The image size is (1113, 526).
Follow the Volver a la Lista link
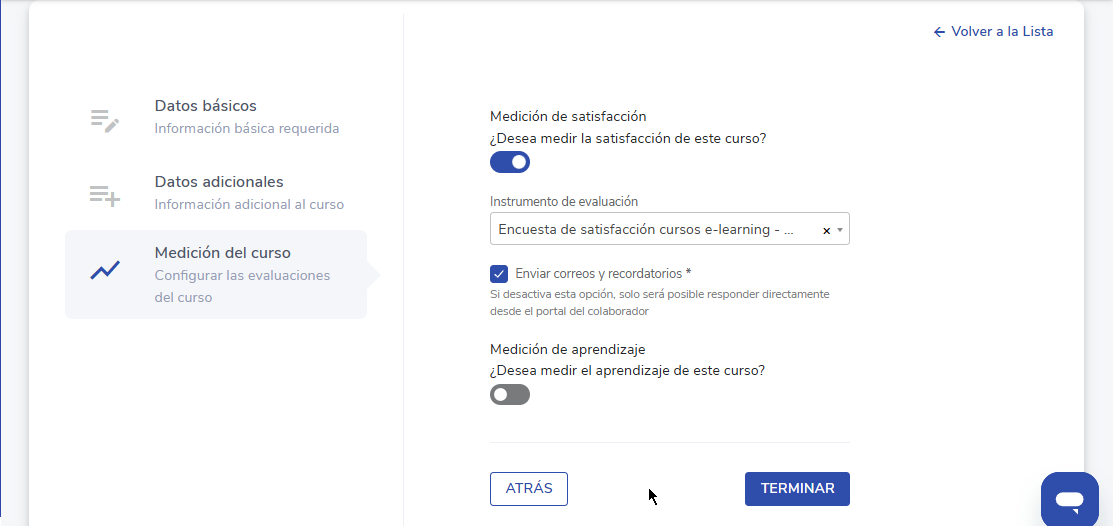coord(1002,32)
